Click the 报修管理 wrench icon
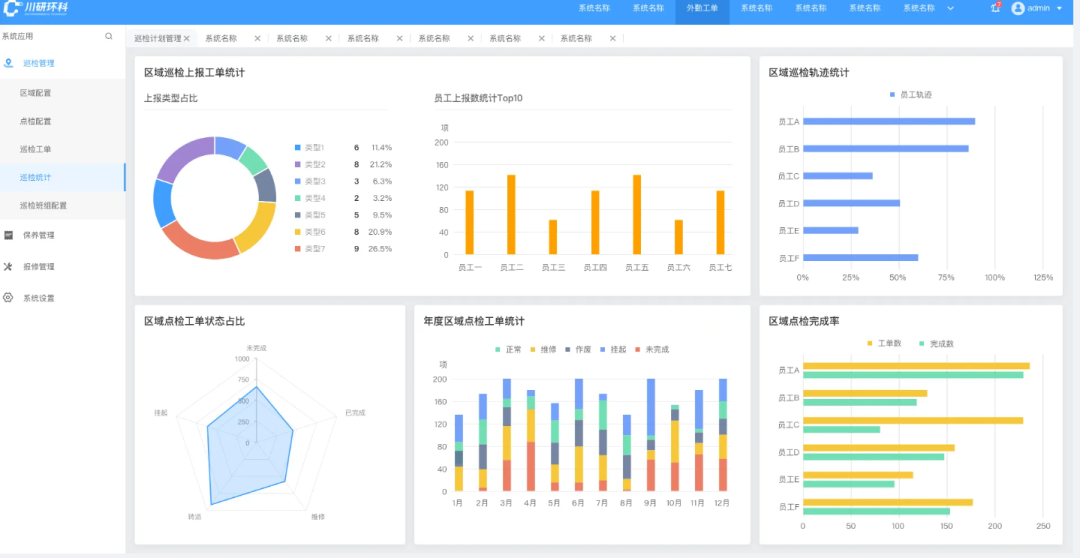The width and height of the screenshot is (1080, 558). [x=9, y=267]
